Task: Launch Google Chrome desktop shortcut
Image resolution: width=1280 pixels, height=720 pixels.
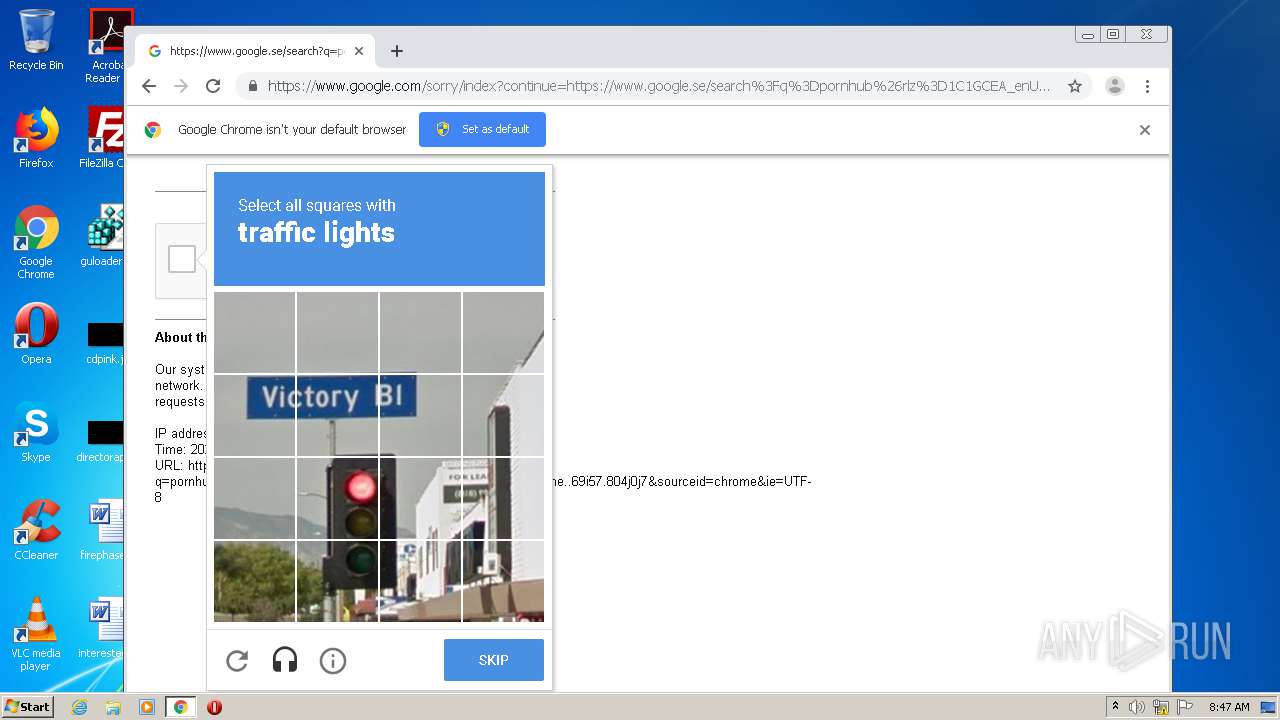Action: 36,242
